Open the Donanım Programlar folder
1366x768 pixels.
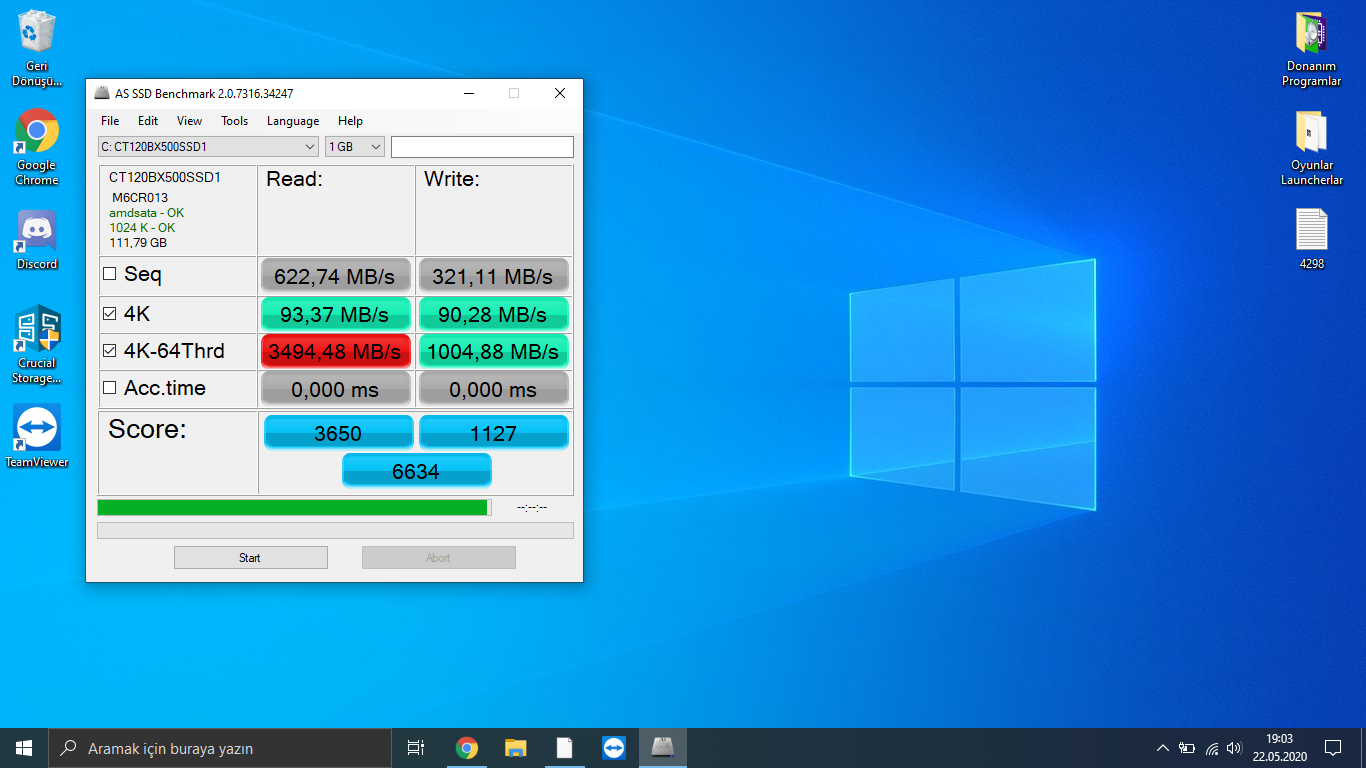(x=1311, y=49)
